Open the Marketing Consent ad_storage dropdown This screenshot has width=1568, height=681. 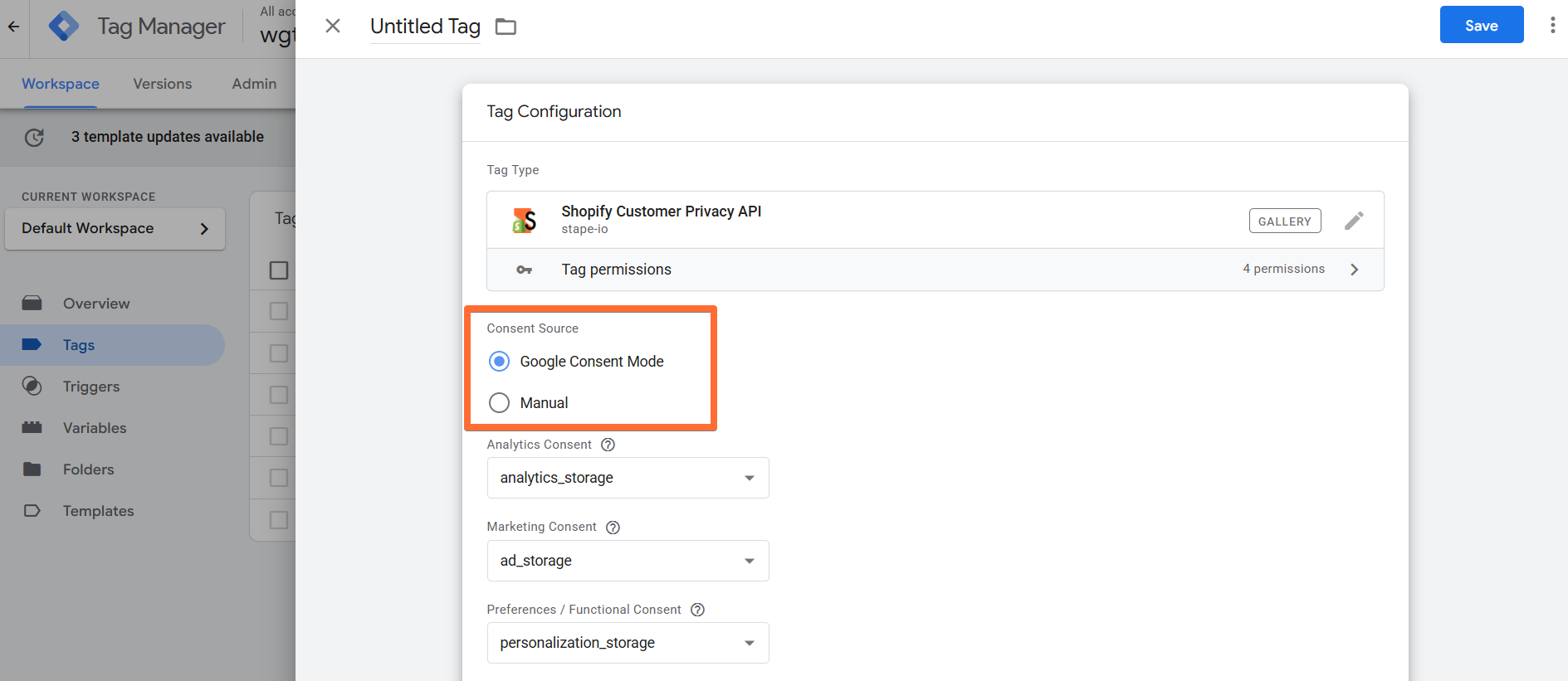[x=628, y=561]
